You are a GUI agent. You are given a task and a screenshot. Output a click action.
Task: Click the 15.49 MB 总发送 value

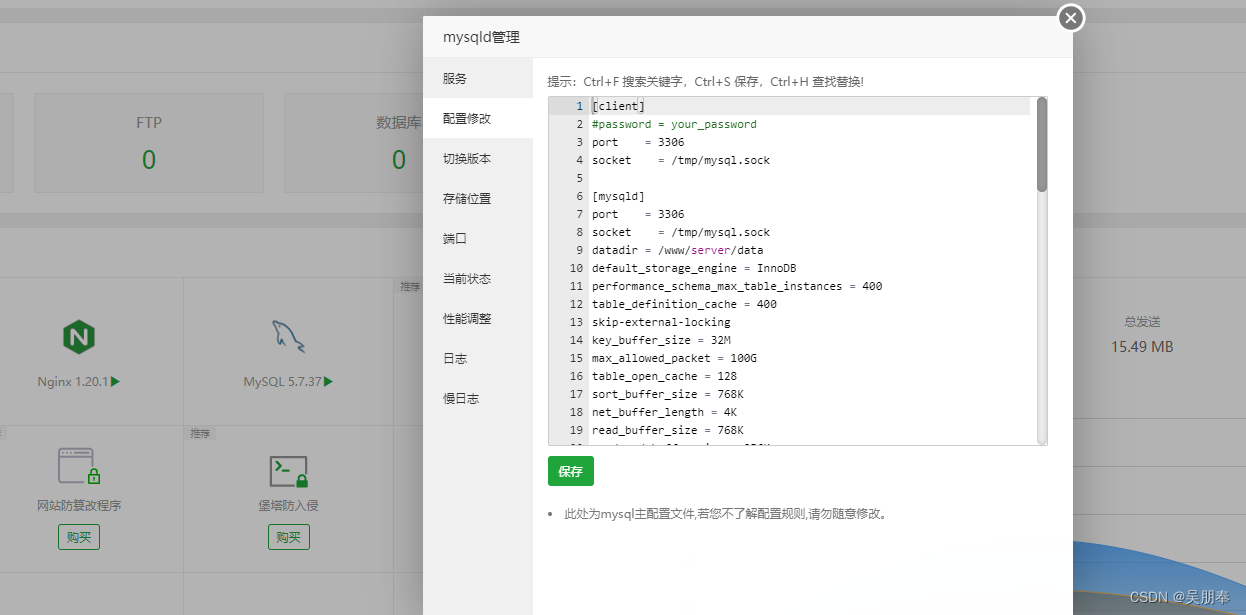[x=1142, y=347]
